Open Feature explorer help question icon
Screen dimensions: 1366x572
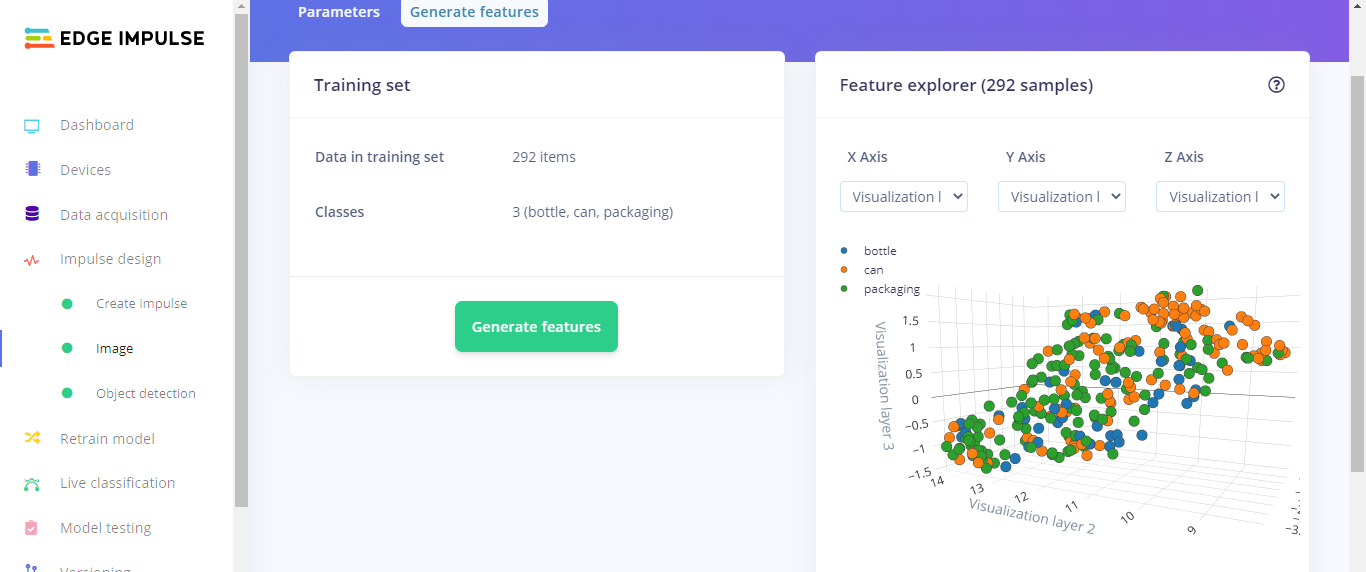1276,85
